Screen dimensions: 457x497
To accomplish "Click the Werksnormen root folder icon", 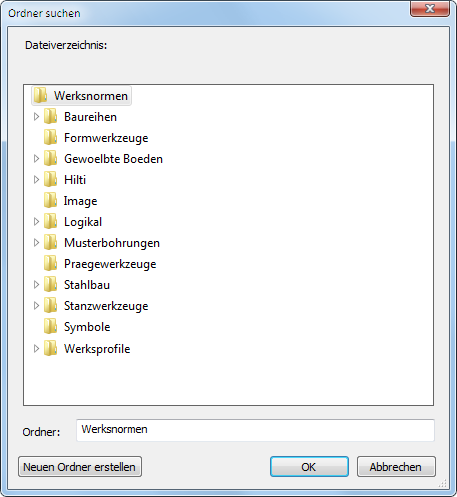I will [40, 96].
